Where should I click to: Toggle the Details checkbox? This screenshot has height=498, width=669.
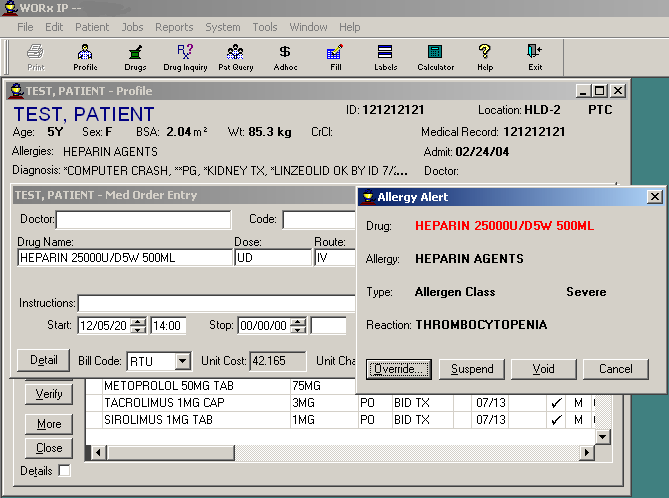[65, 471]
